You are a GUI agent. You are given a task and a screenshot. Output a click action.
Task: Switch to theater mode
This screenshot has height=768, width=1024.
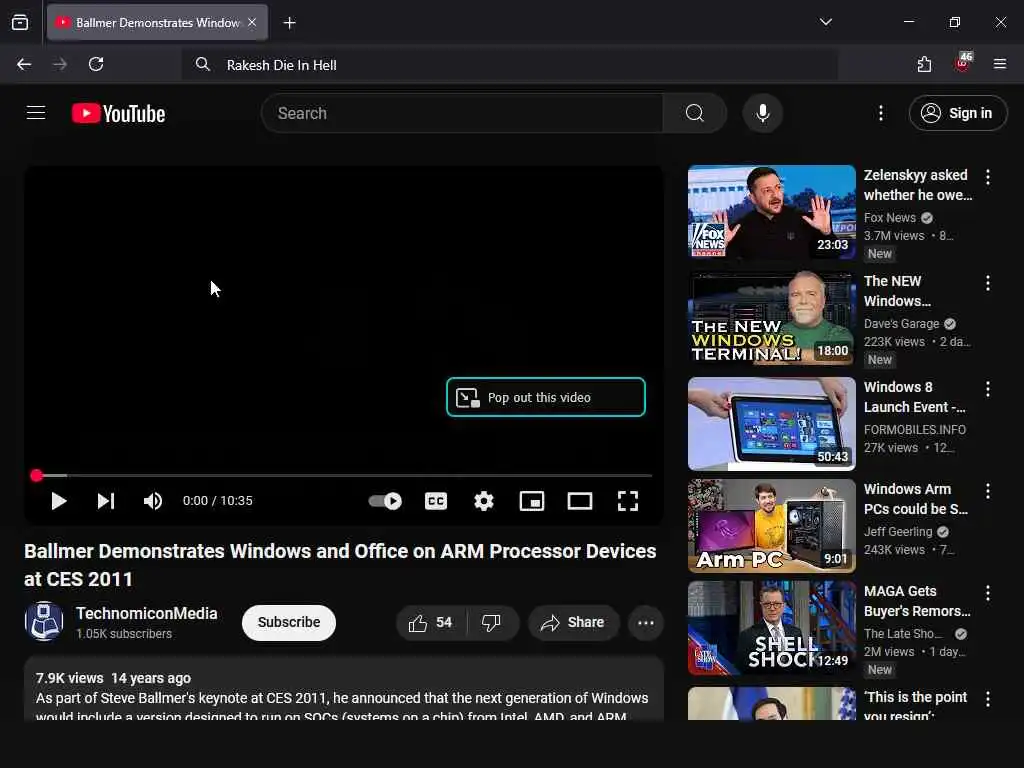coord(580,501)
